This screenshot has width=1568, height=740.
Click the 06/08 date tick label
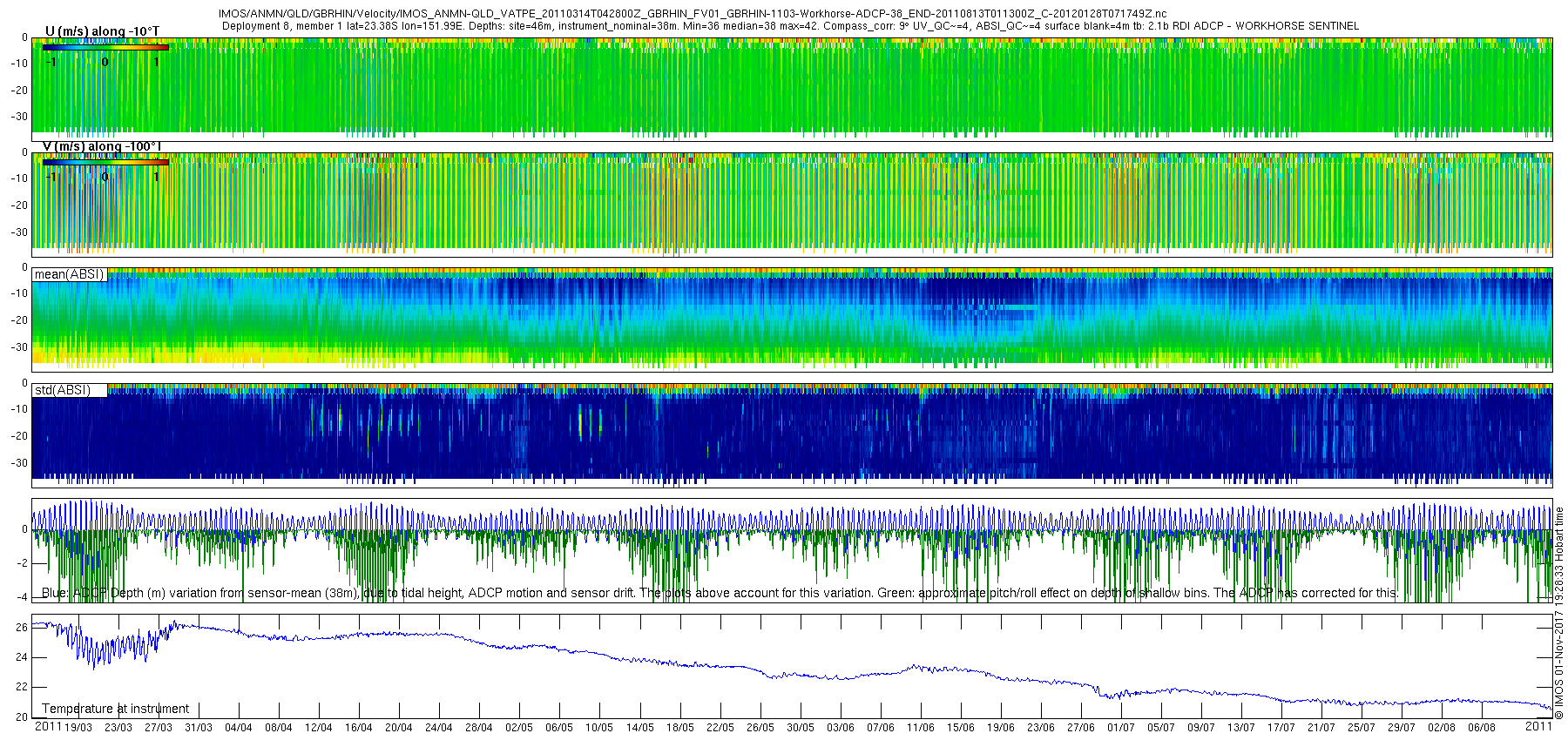coord(1481,728)
